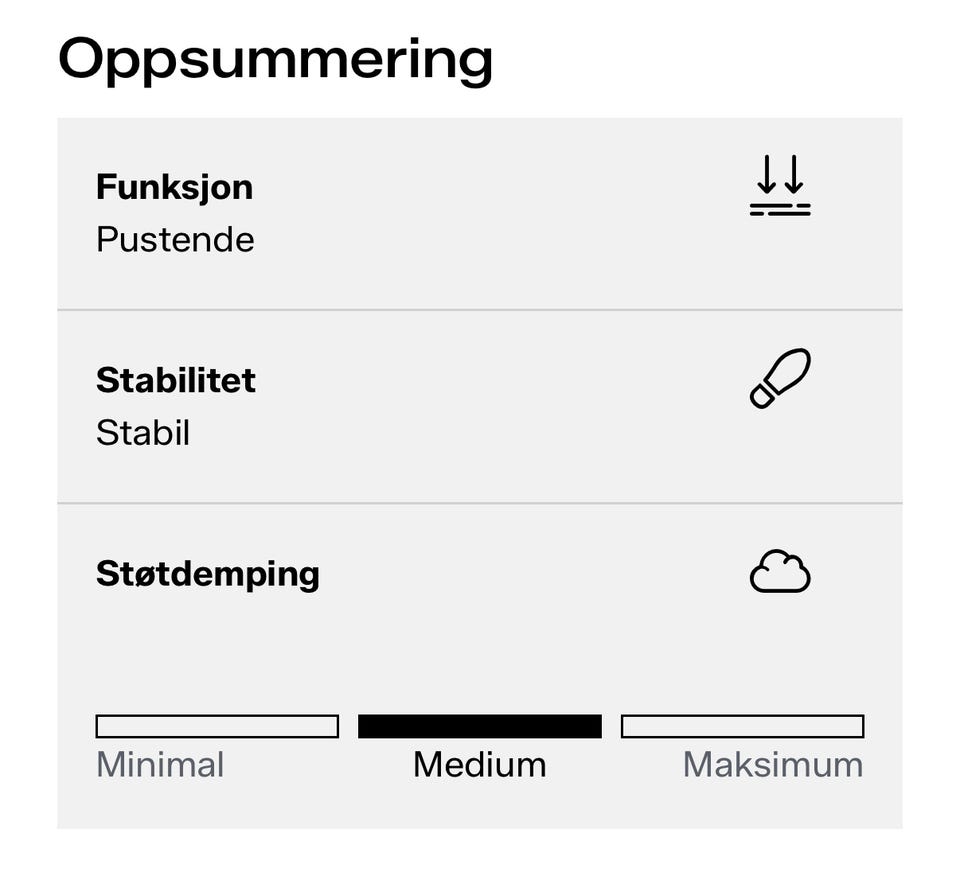Click the divider below Stabilitet row
This screenshot has height=880, width=960.
point(480,503)
